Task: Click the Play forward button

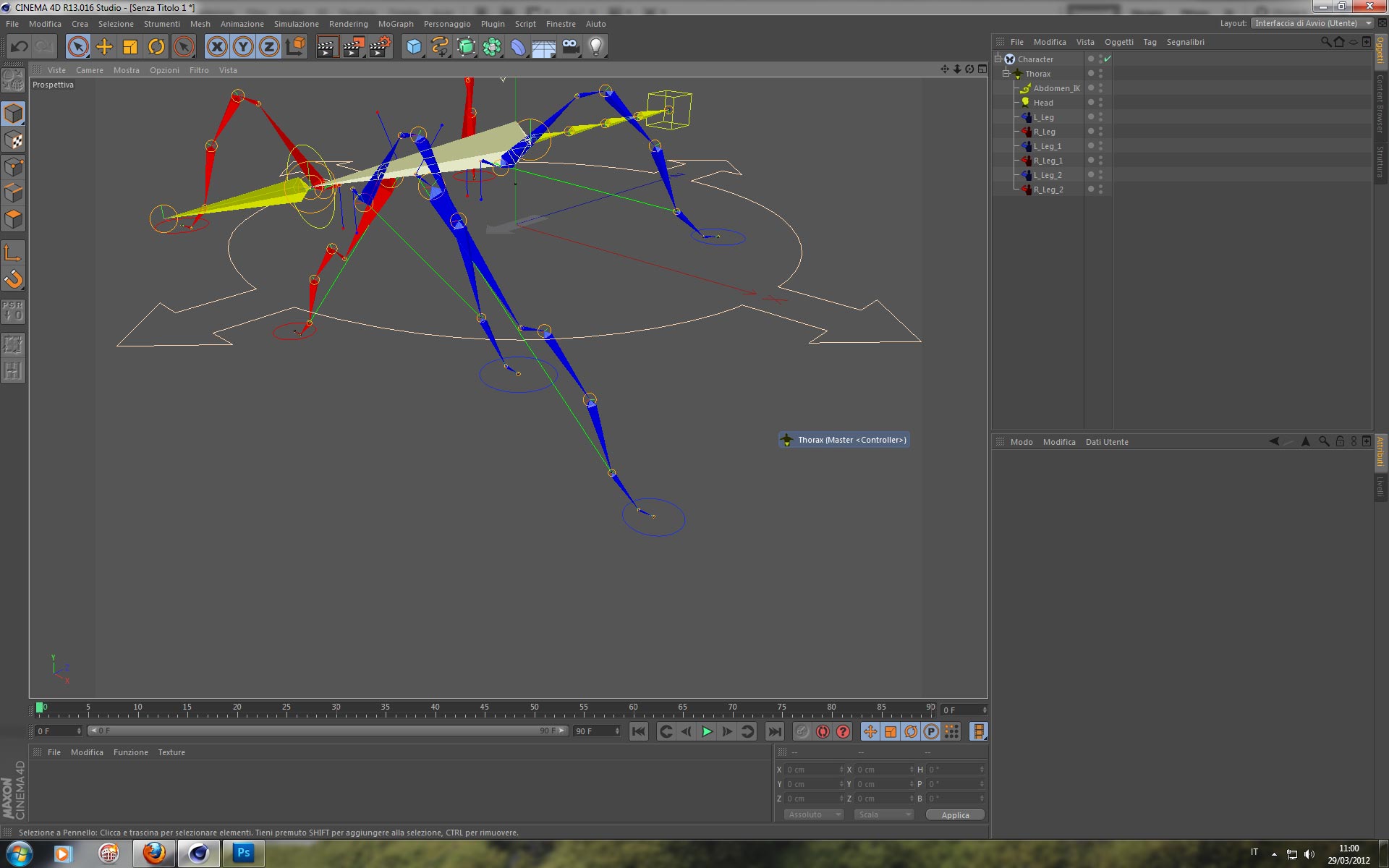Action: click(707, 731)
